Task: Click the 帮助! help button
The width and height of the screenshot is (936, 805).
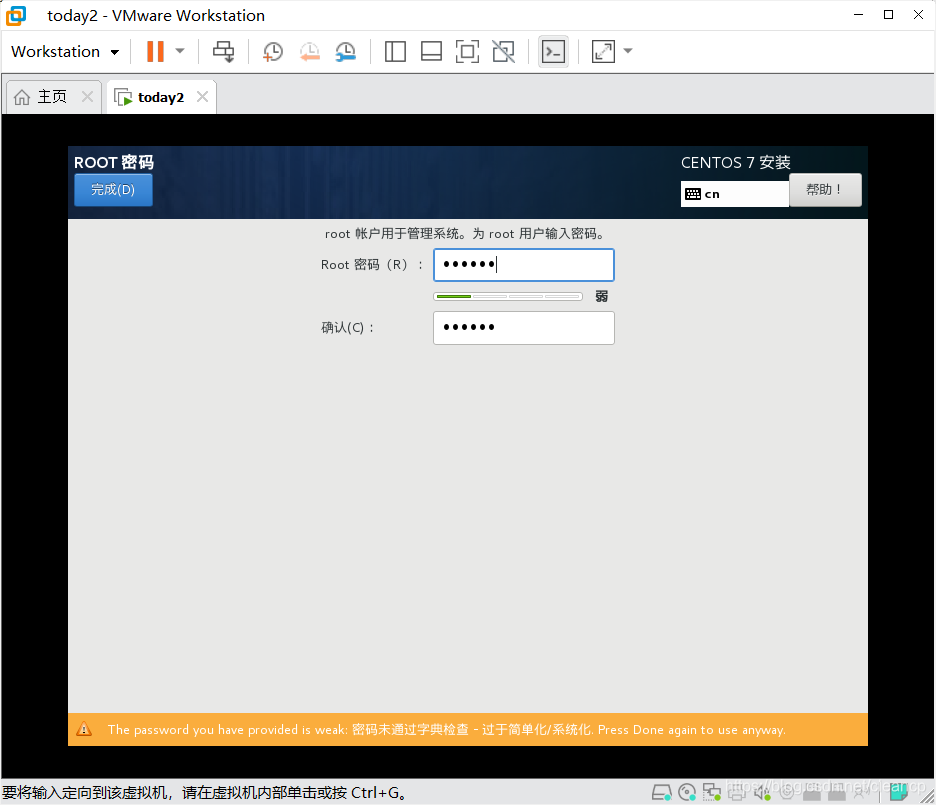Action: click(825, 190)
